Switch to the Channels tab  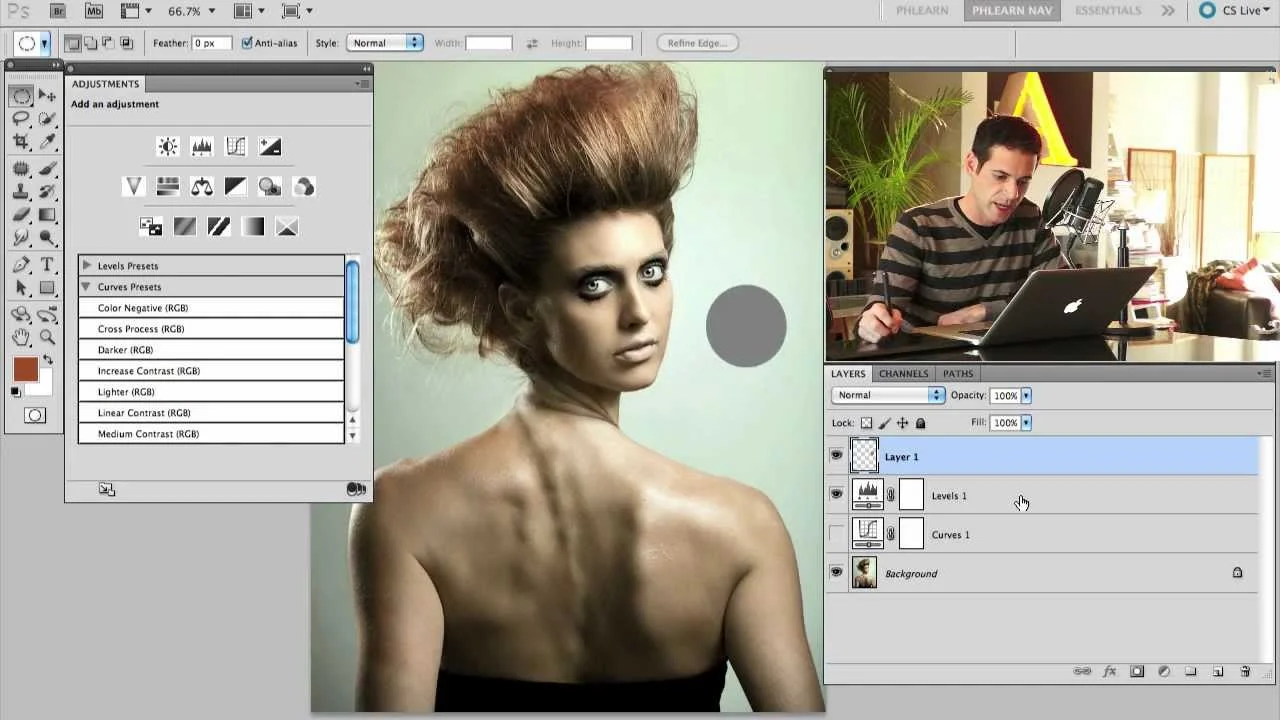tap(903, 373)
